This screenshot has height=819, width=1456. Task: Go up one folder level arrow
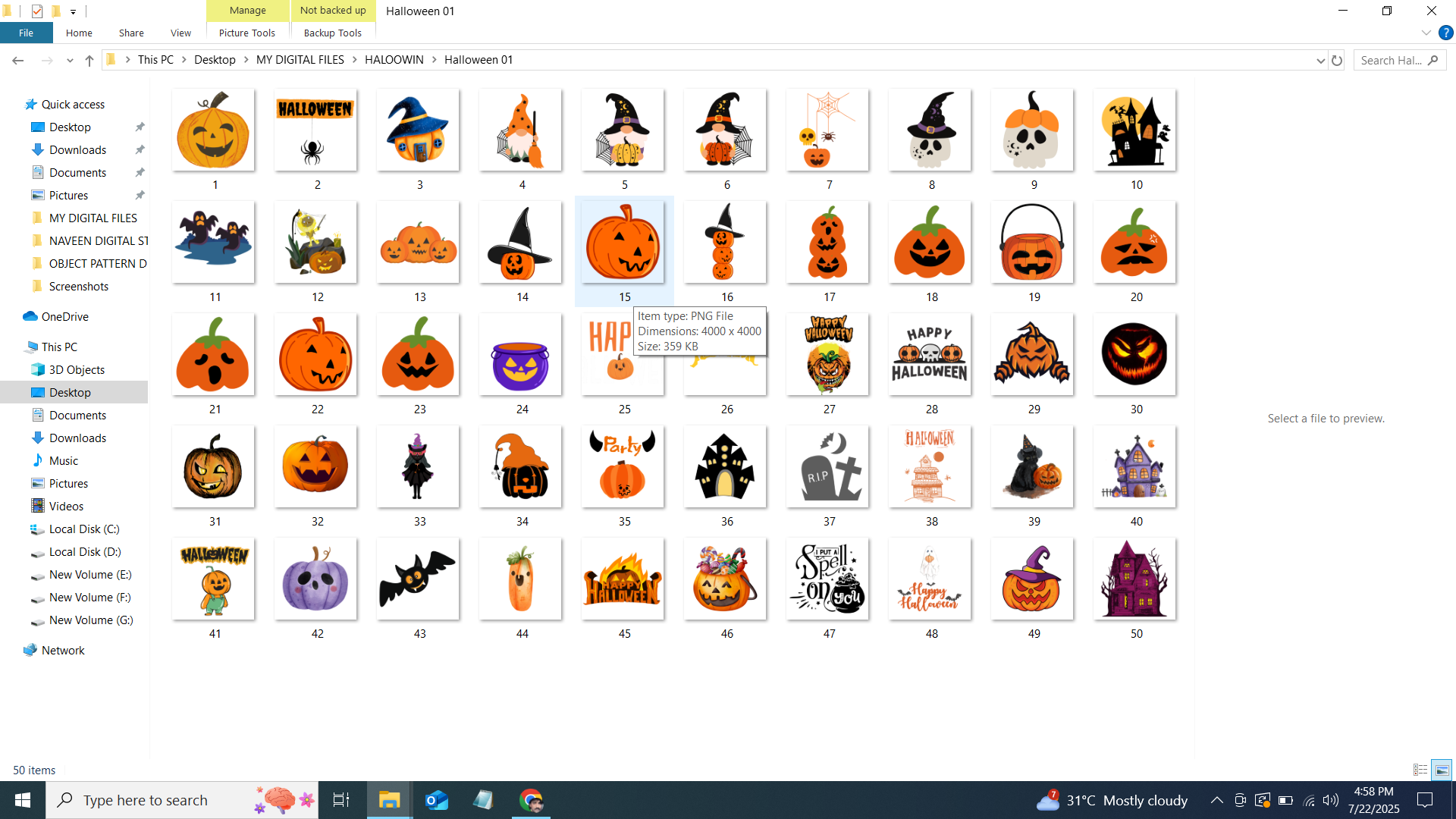(x=89, y=60)
